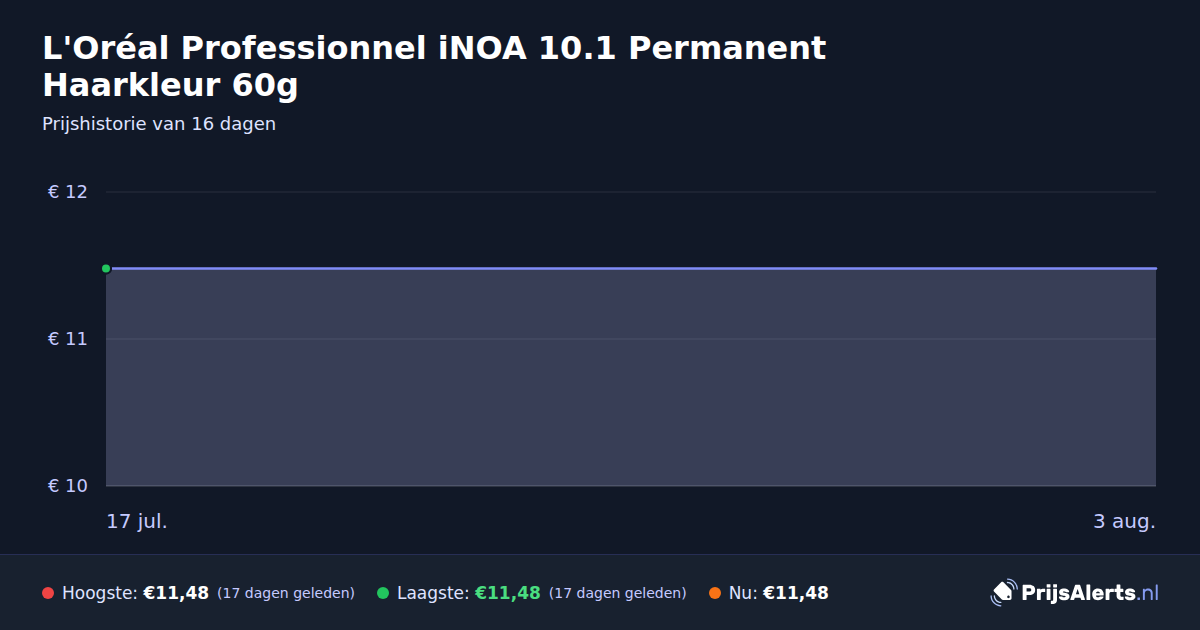Click the 17 jul. date label
Screen dimensions: 1200x630
(x=137, y=521)
